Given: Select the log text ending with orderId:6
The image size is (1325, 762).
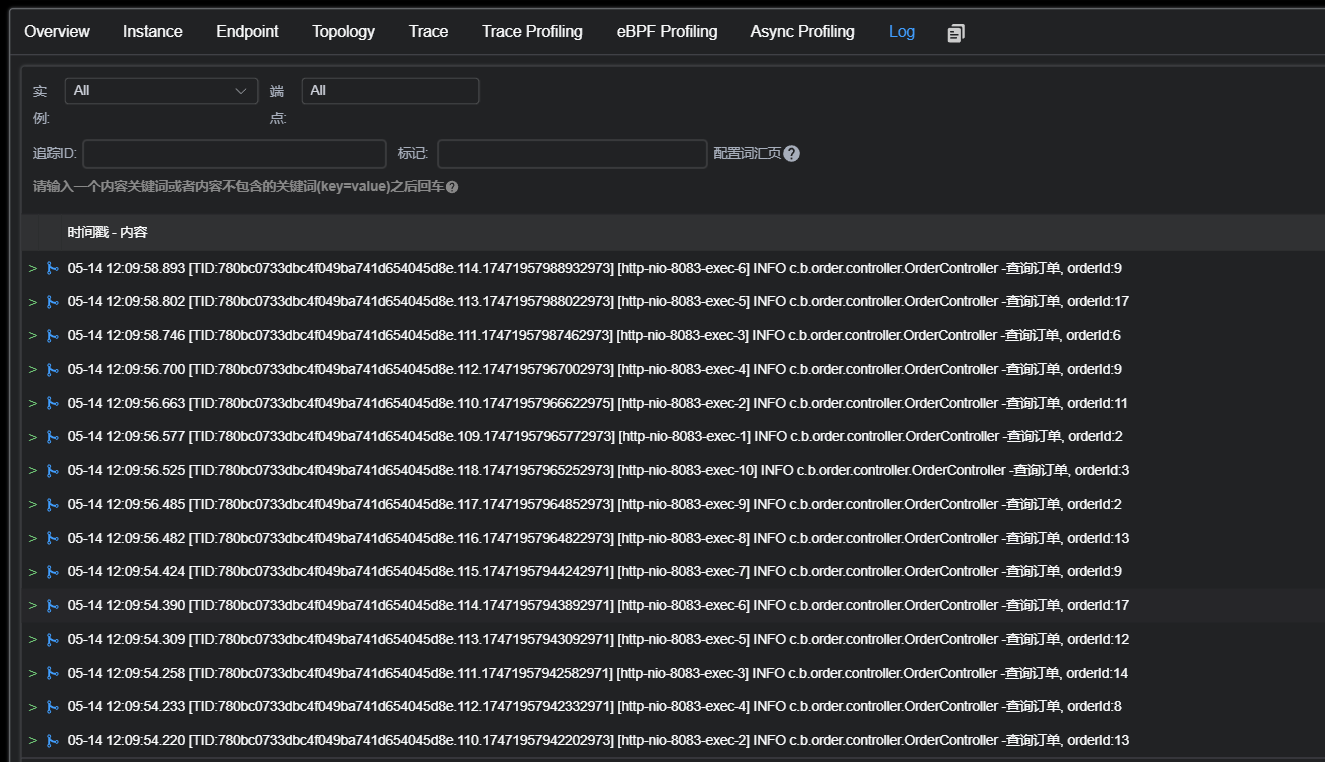Looking at the screenshot, I should pos(594,336).
